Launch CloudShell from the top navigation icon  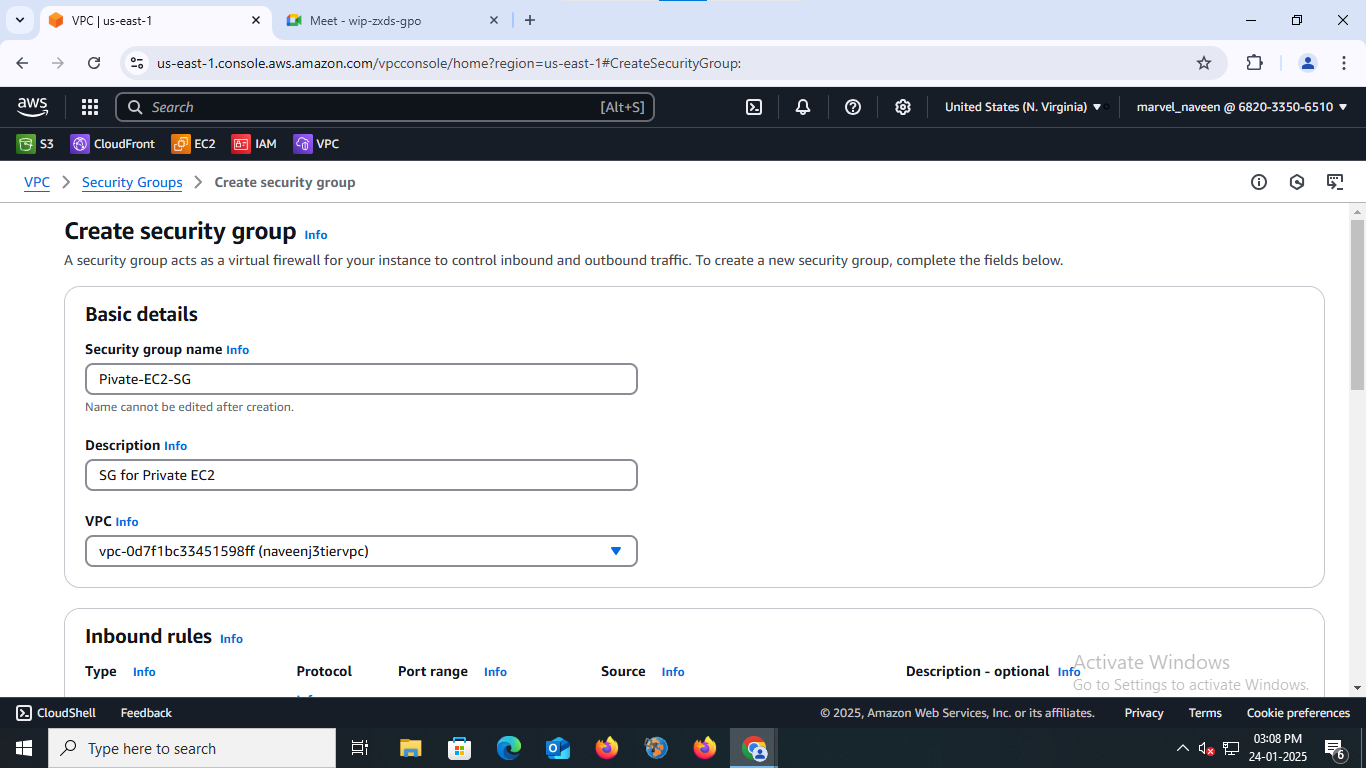[x=754, y=107]
